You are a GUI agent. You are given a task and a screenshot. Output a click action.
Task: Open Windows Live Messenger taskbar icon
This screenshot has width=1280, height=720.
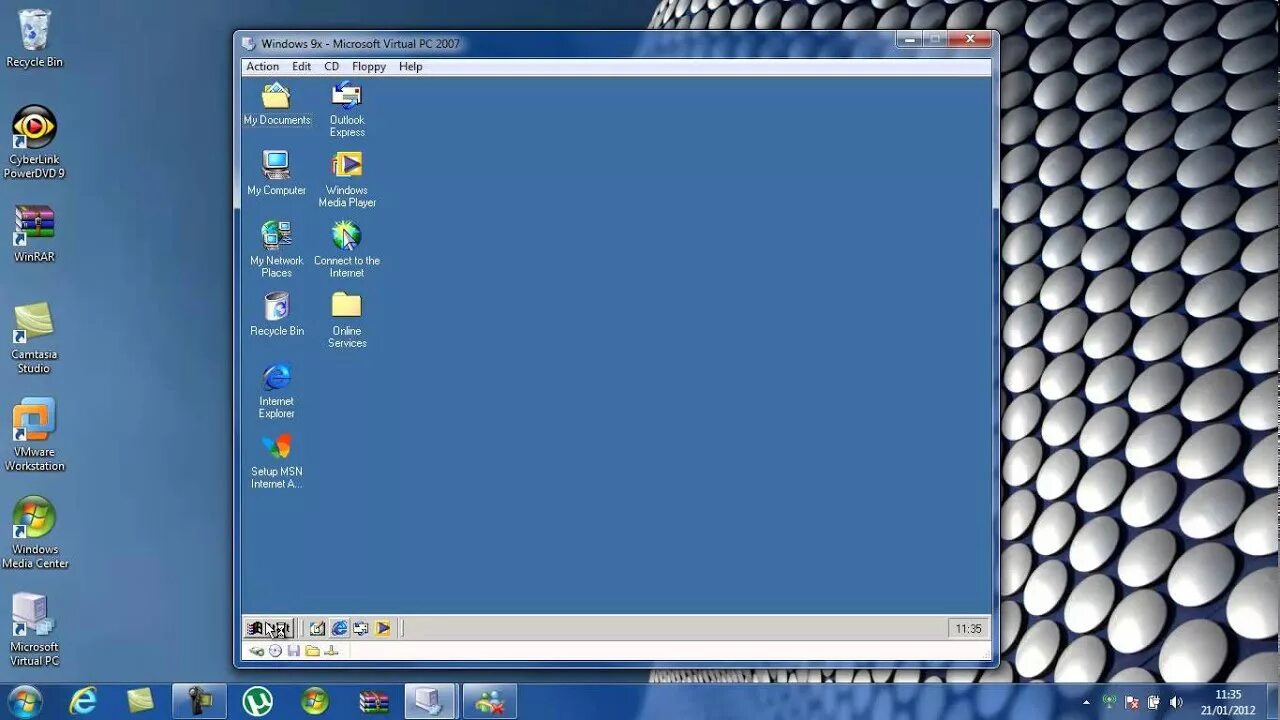pos(490,701)
